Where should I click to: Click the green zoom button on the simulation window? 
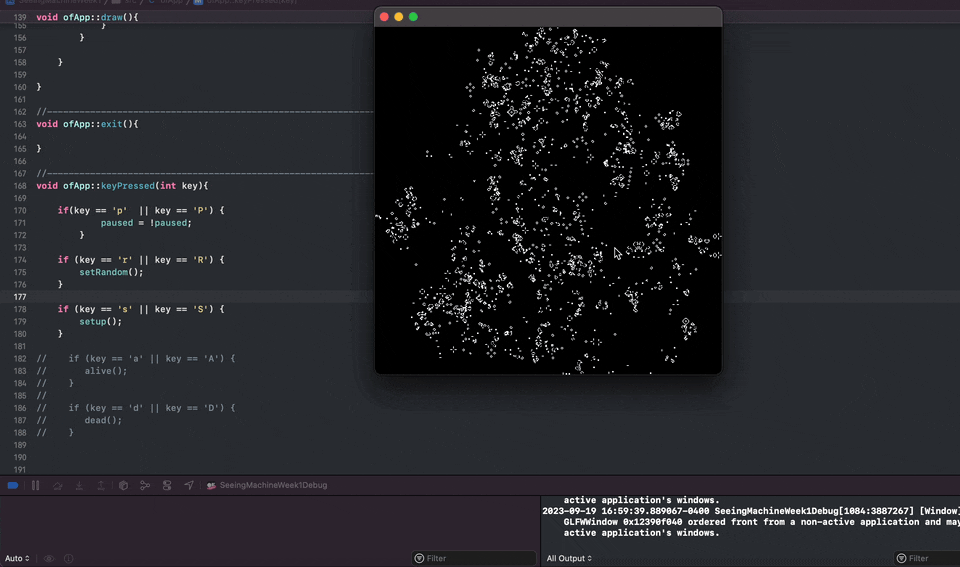(x=413, y=17)
